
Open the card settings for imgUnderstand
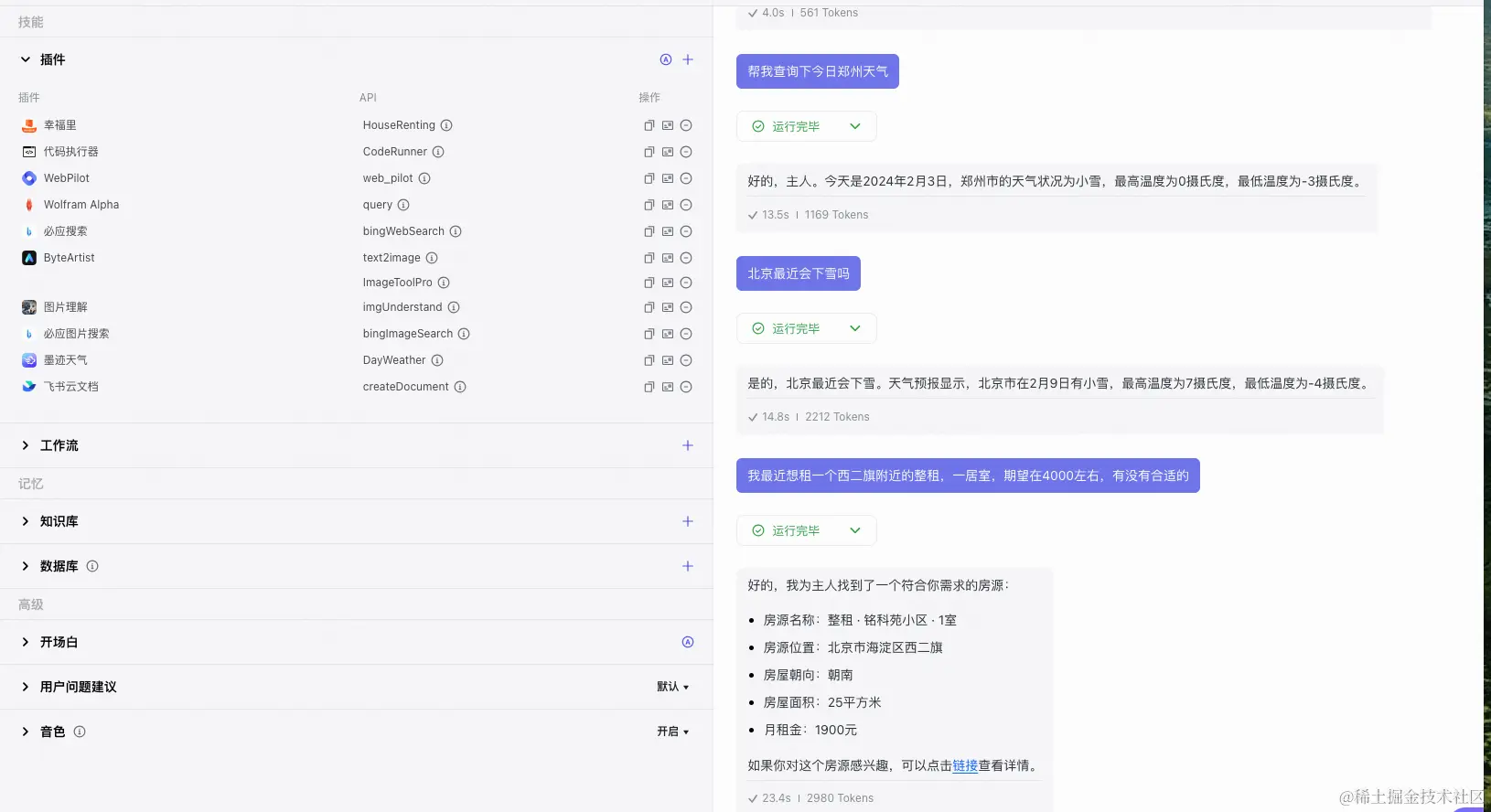(668, 307)
